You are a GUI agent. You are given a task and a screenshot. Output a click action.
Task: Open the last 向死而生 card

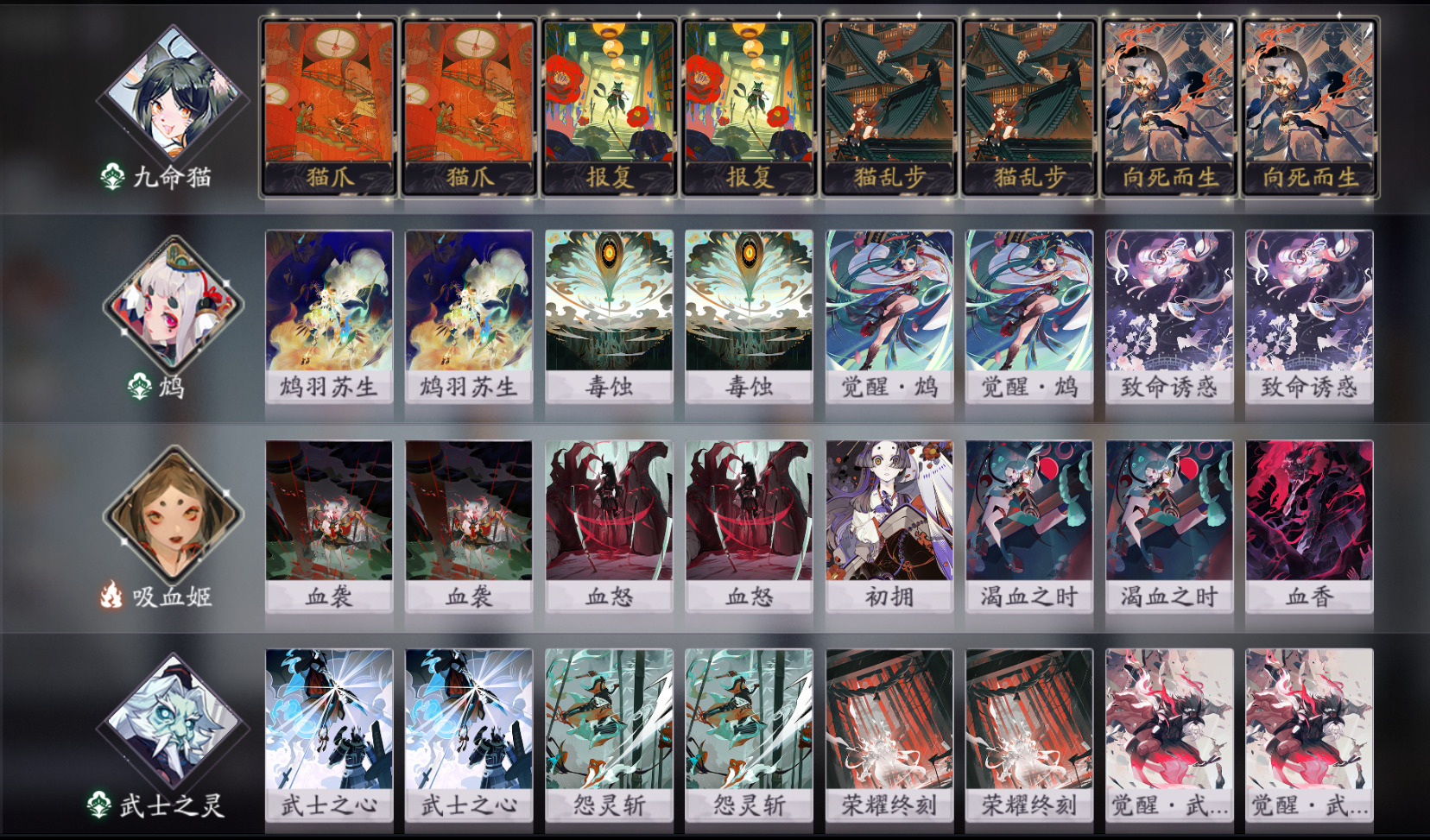click(x=1309, y=108)
